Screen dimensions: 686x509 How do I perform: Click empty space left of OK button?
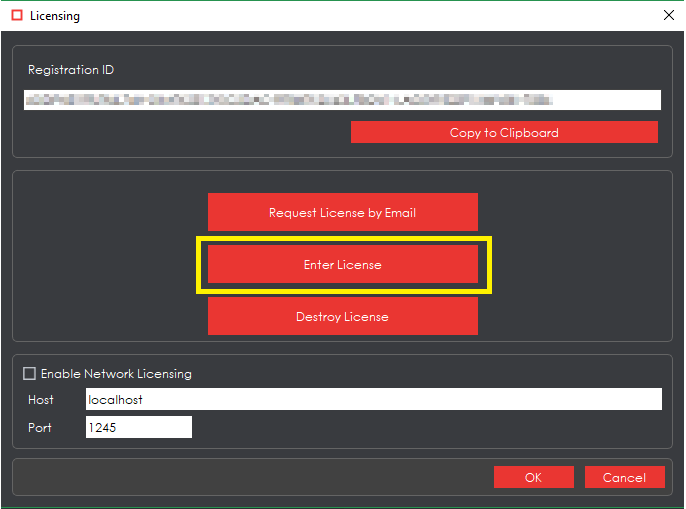click(x=250, y=477)
